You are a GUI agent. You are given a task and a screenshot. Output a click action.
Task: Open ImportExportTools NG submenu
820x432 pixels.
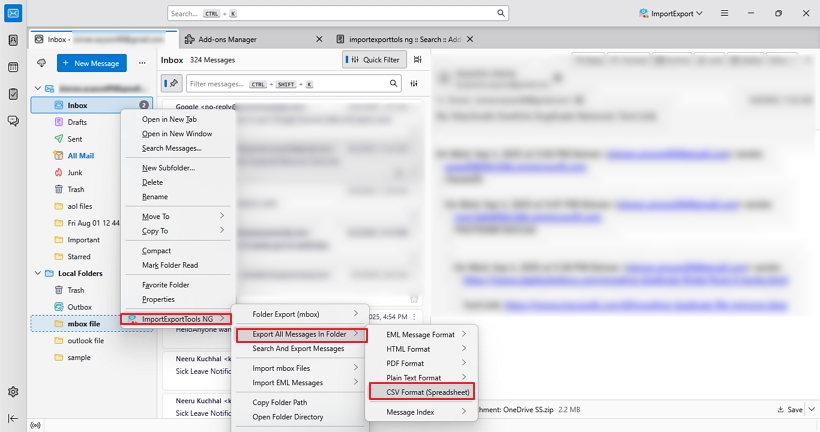[176, 319]
